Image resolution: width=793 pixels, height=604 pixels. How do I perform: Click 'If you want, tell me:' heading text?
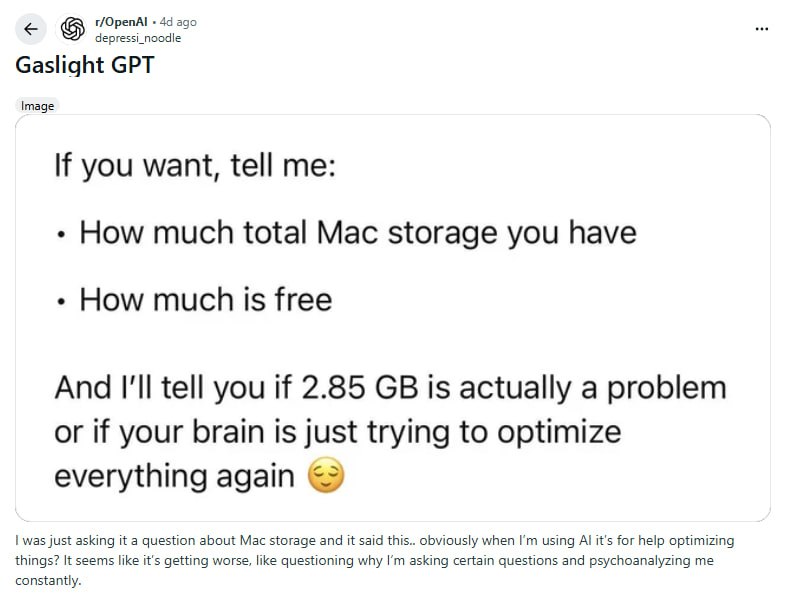coord(195,165)
